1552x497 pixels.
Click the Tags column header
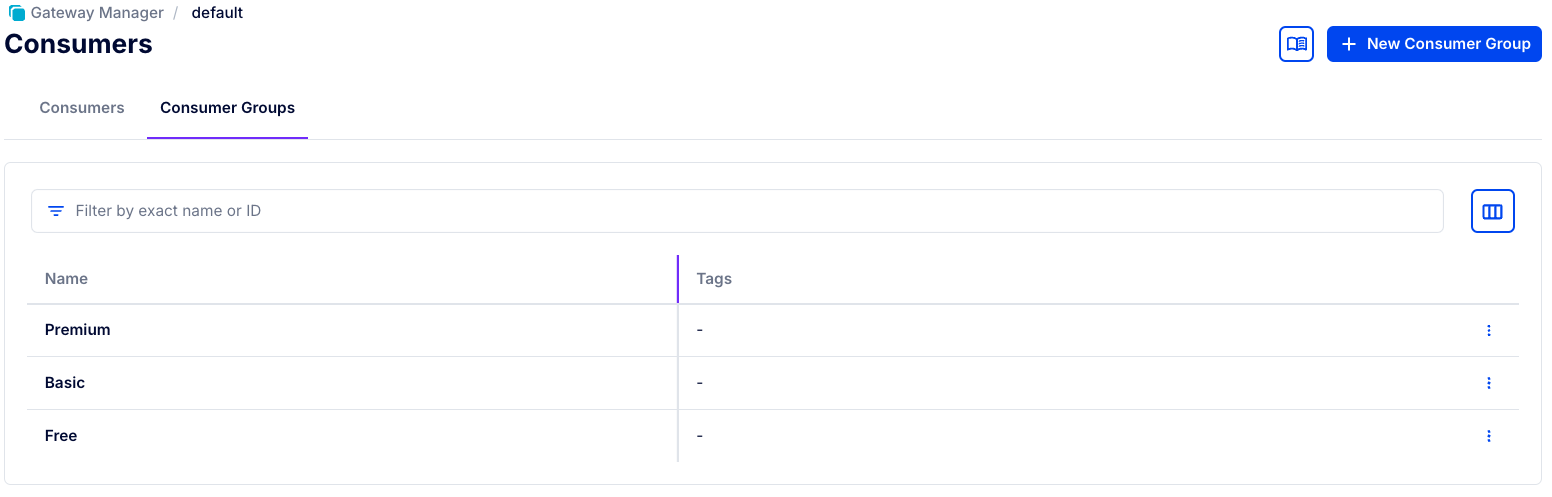[714, 279]
